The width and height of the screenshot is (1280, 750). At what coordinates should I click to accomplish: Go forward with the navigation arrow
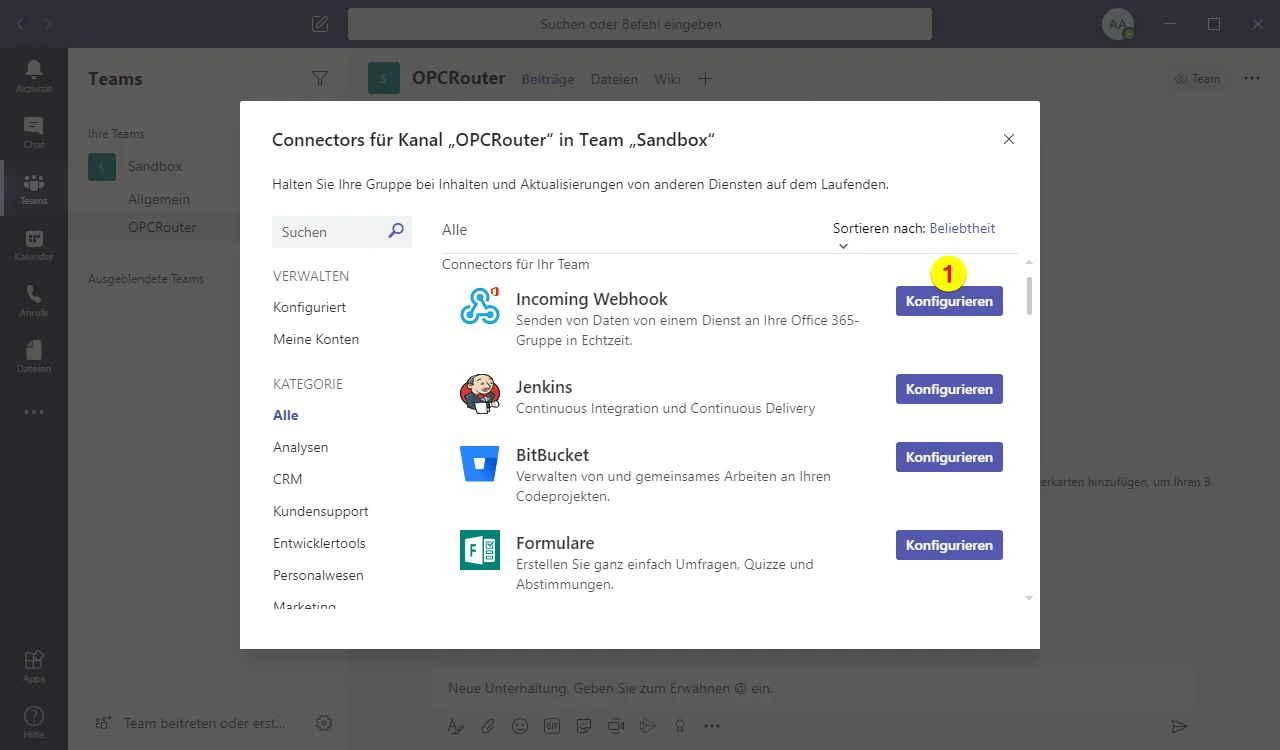pyautogui.click(x=49, y=24)
